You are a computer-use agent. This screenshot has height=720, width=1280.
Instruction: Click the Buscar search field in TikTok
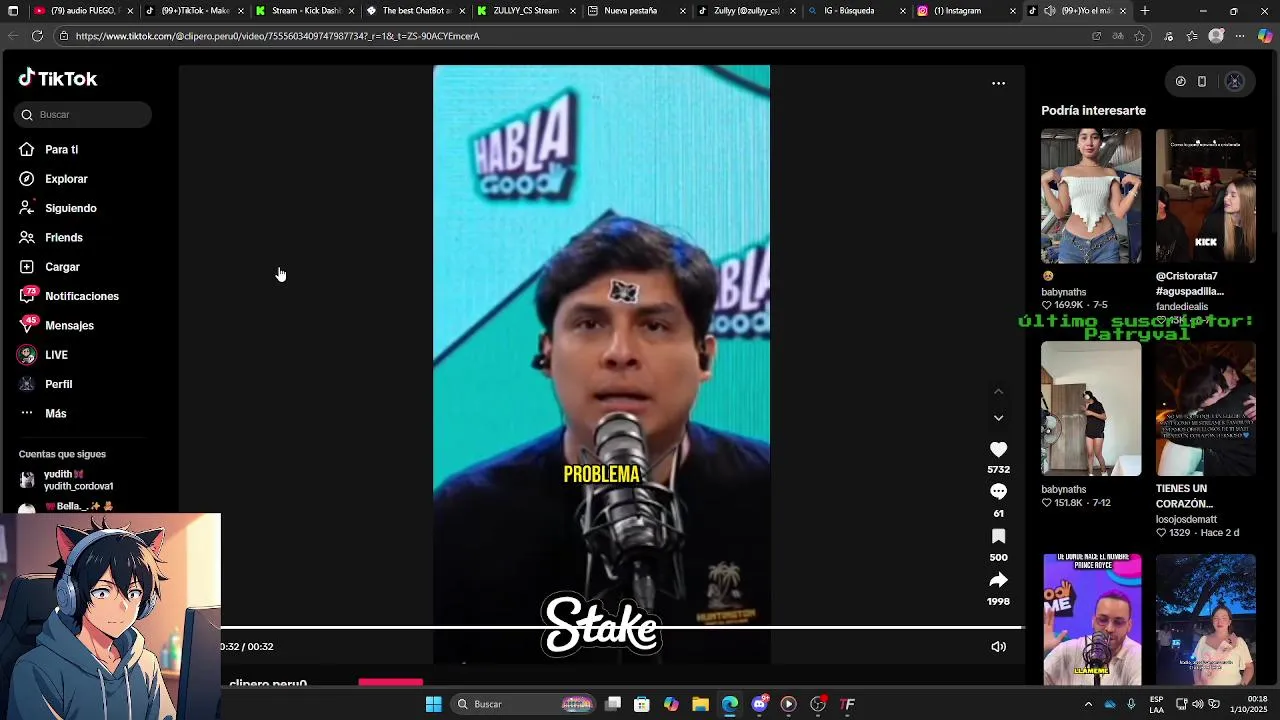tap(83, 115)
